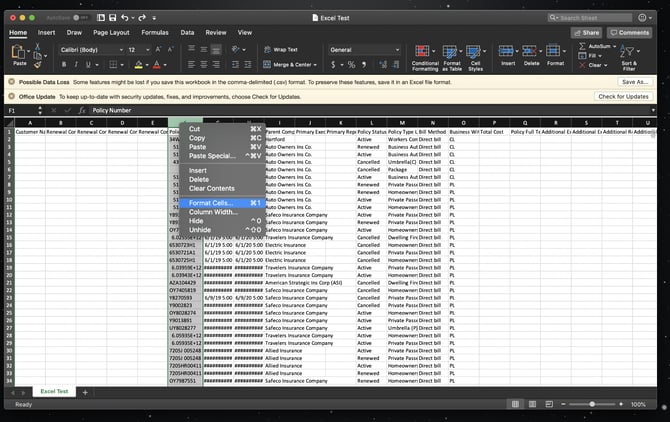Expand the borders dropdown arrow
Screen dimensions: 670x422
point(122,65)
